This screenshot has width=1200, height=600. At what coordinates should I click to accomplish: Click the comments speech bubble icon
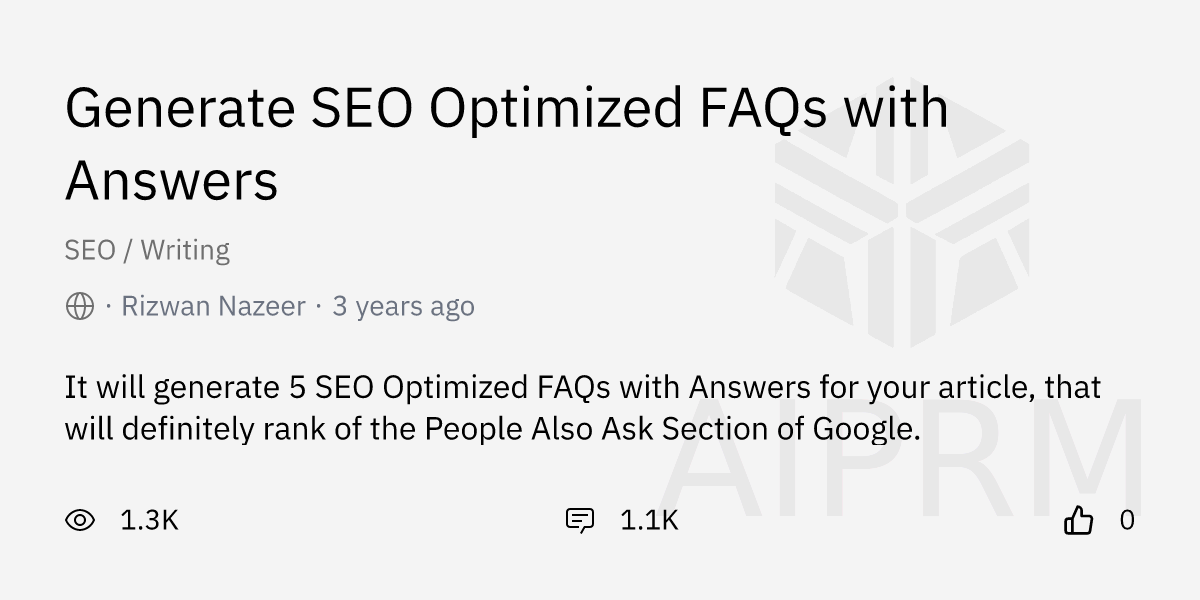[580, 520]
